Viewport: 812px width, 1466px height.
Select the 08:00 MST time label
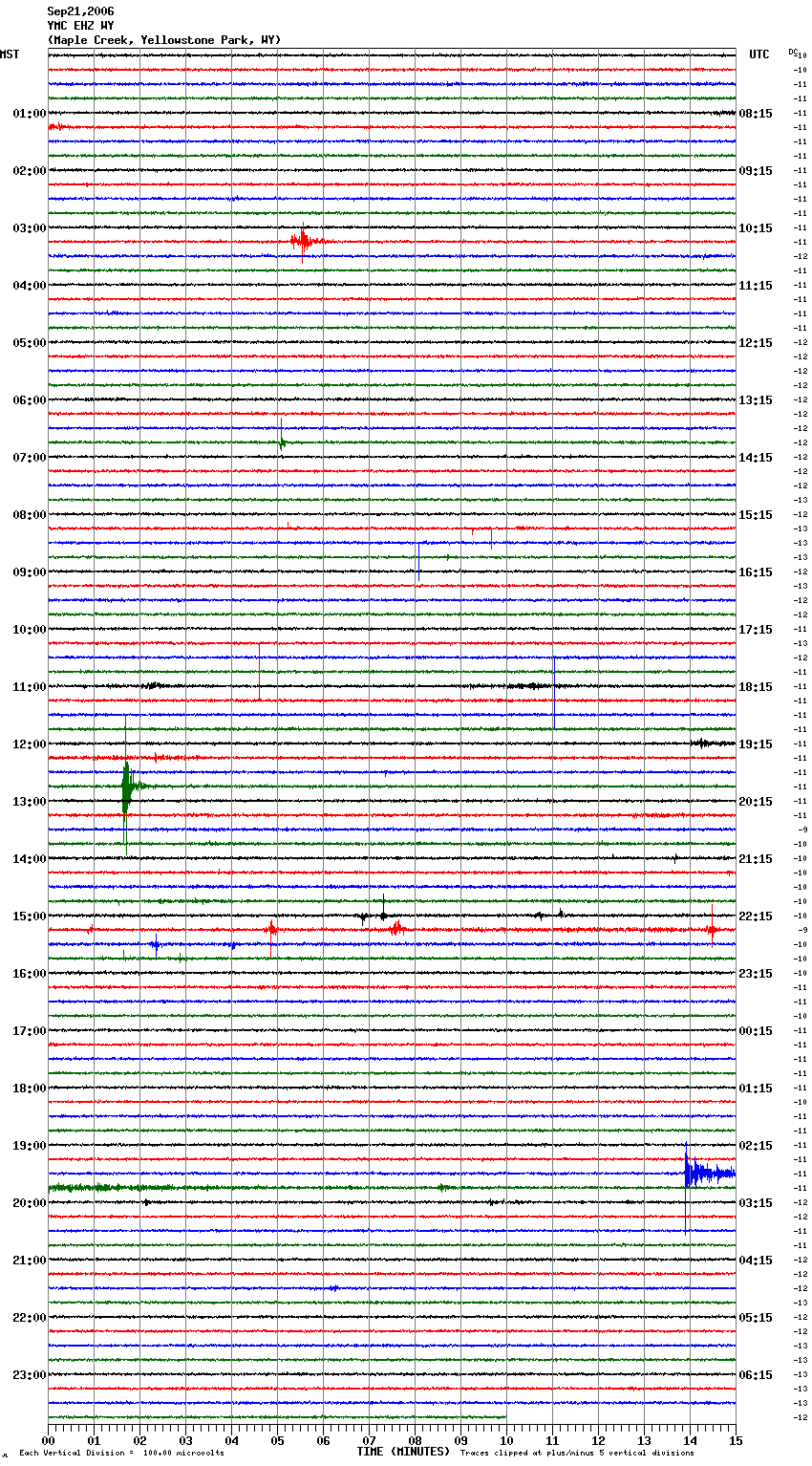pyautogui.click(x=30, y=515)
